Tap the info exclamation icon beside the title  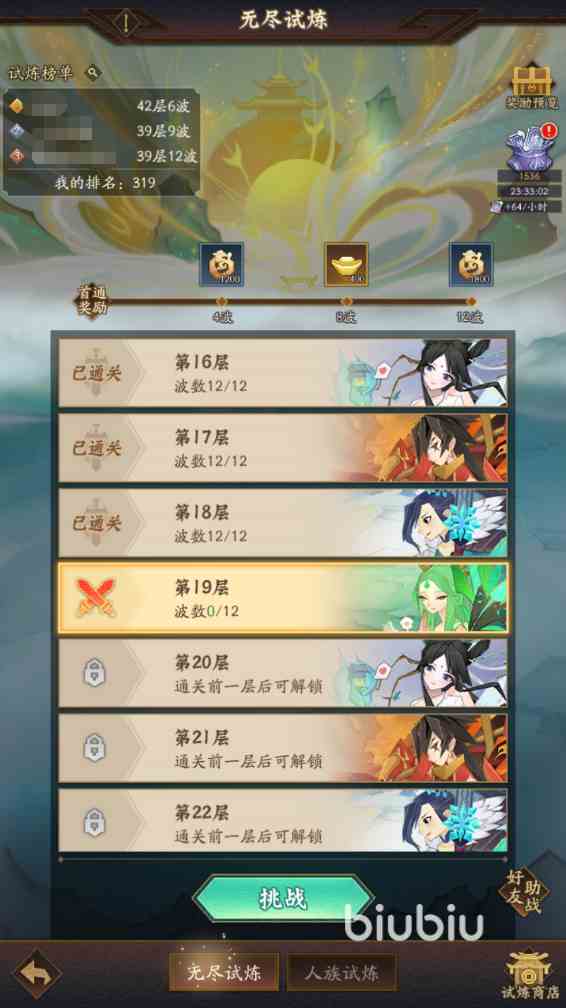pyautogui.click(x=127, y=21)
